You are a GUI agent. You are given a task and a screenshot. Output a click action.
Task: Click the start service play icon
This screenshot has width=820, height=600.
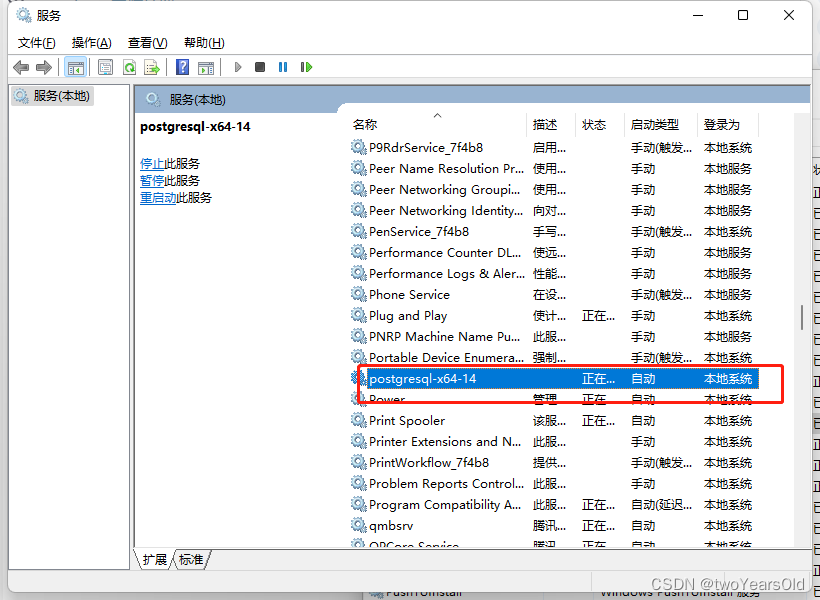point(237,66)
